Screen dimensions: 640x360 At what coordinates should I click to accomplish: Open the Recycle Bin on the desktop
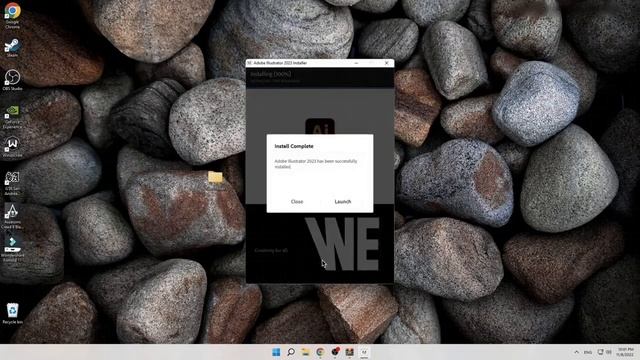tap(12, 313)
